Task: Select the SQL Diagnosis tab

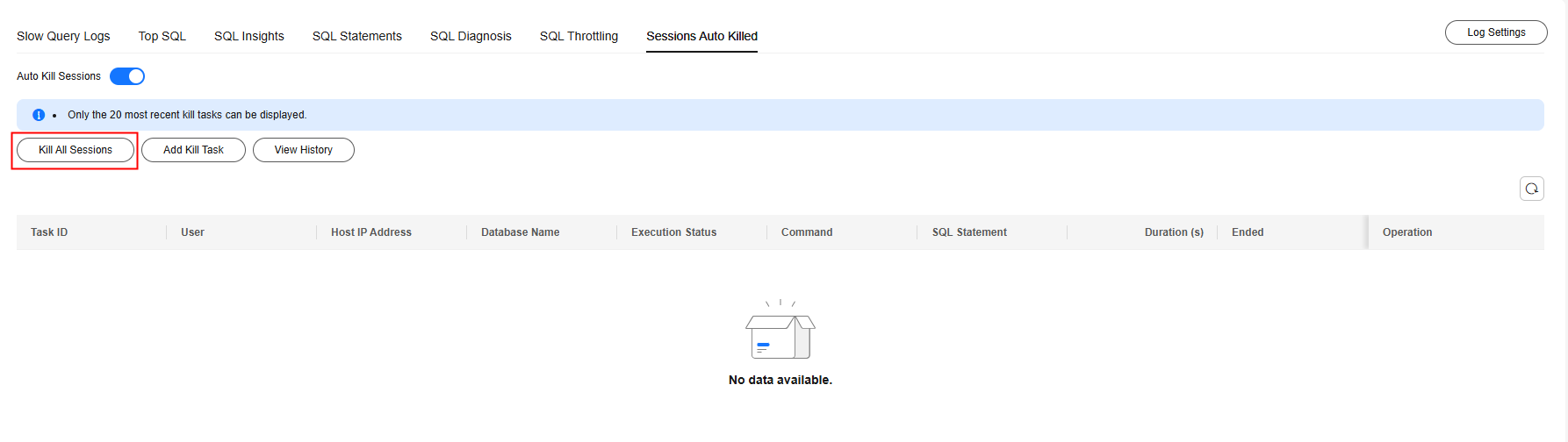Action: coord(471,36)
